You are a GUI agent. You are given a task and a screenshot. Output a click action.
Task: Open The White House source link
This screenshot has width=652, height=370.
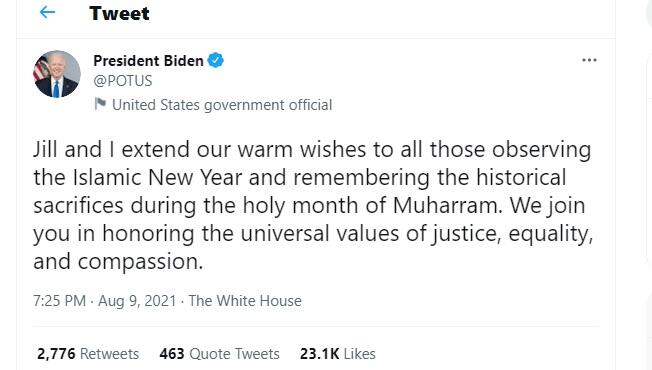(x=245, y=301)
